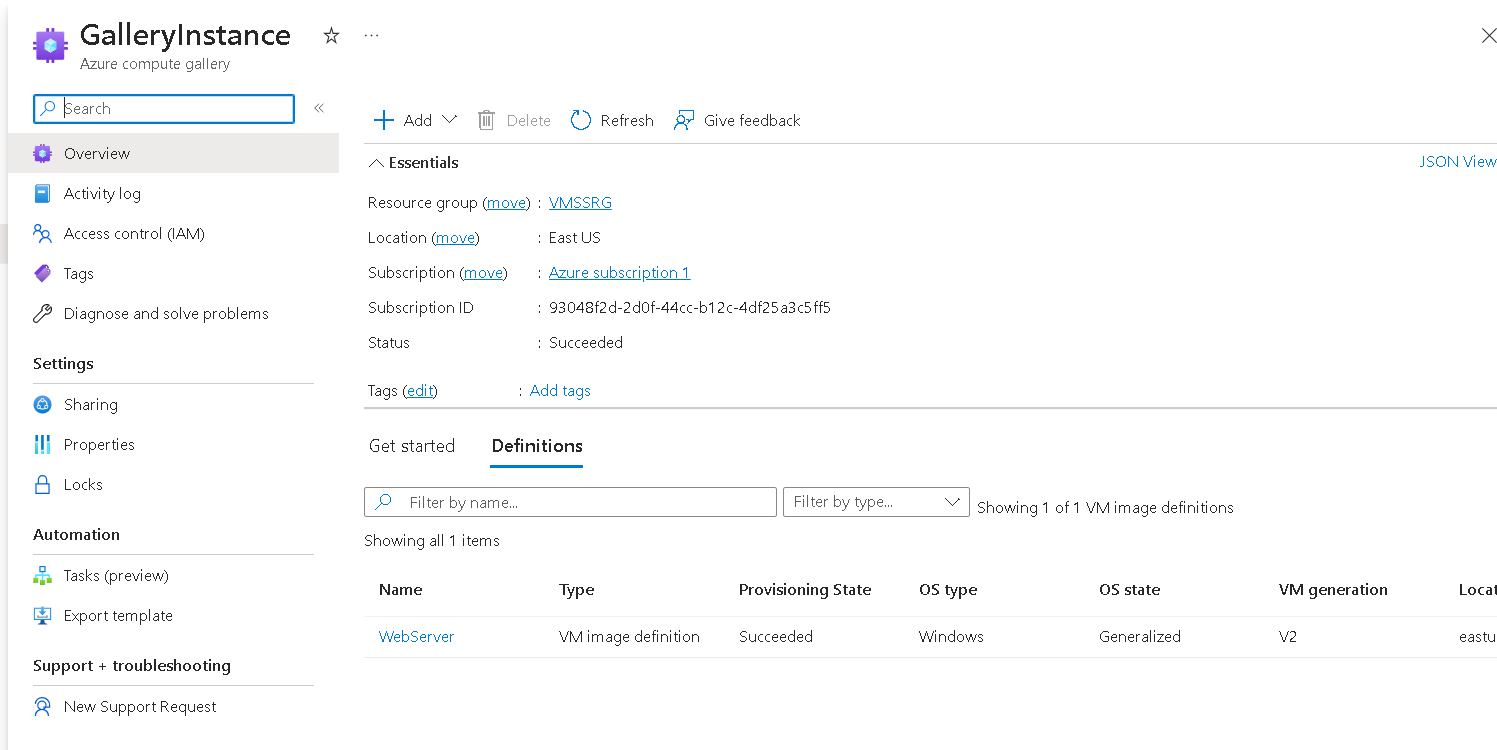Collapse the Essentials section
This screenshot has width=1497, height=750.
pyautogui.click(x=377, y=162)
